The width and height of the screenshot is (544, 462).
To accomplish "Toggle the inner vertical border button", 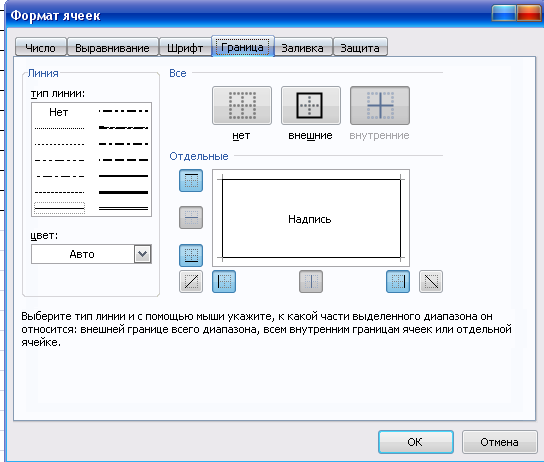I will point(311,281).
